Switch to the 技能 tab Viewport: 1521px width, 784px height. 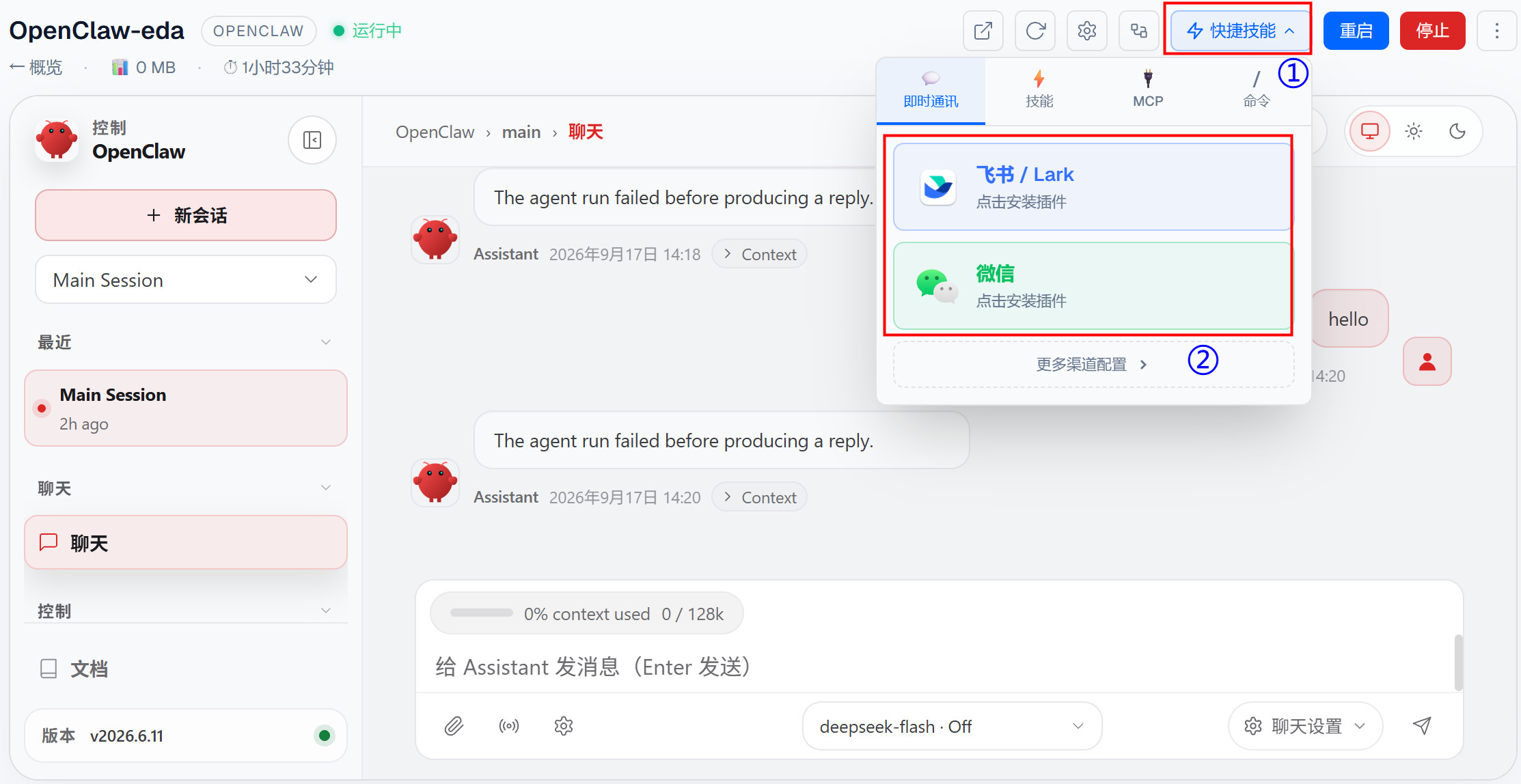pyautogui.click(x=1039, y=90)
